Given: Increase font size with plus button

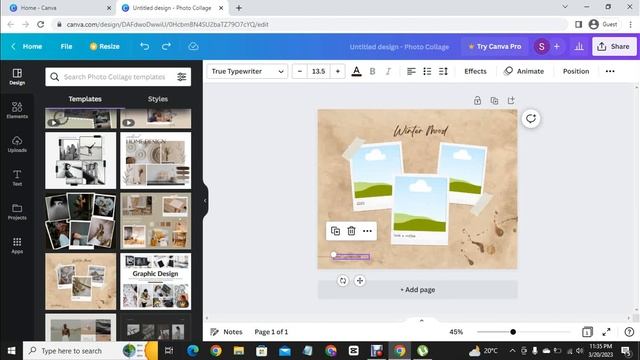Looking at the screenshot, I should click(338, 71).
